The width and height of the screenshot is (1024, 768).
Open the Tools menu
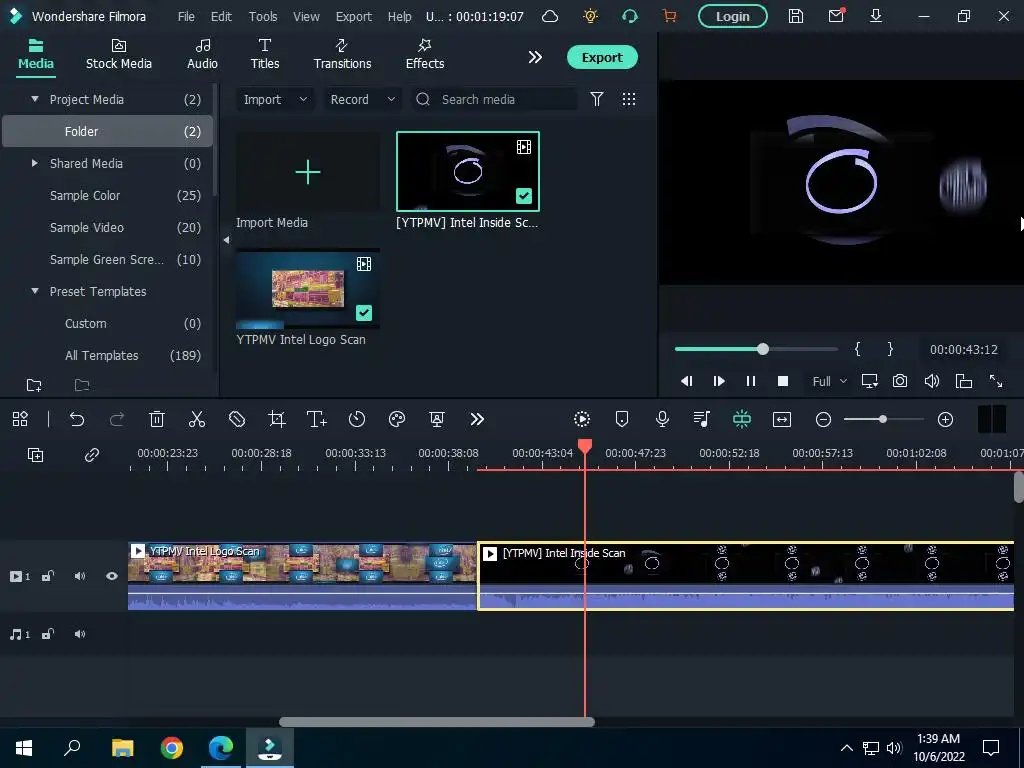[x=263, y=16]
